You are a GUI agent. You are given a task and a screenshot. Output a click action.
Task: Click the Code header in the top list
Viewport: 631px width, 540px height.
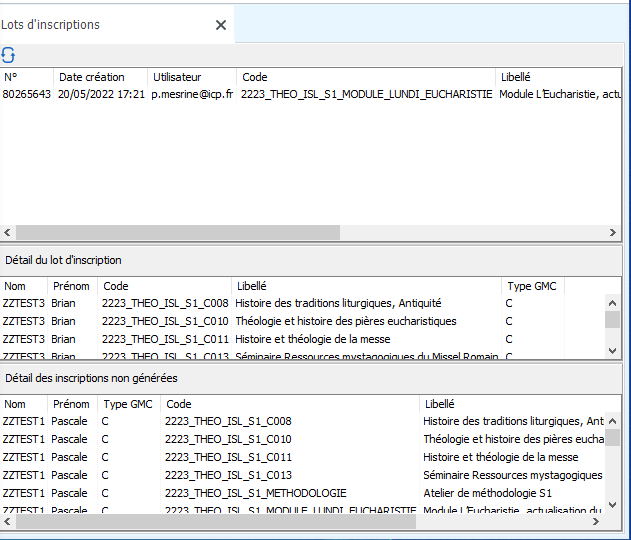pyautogui.click(x=255, y=77)
